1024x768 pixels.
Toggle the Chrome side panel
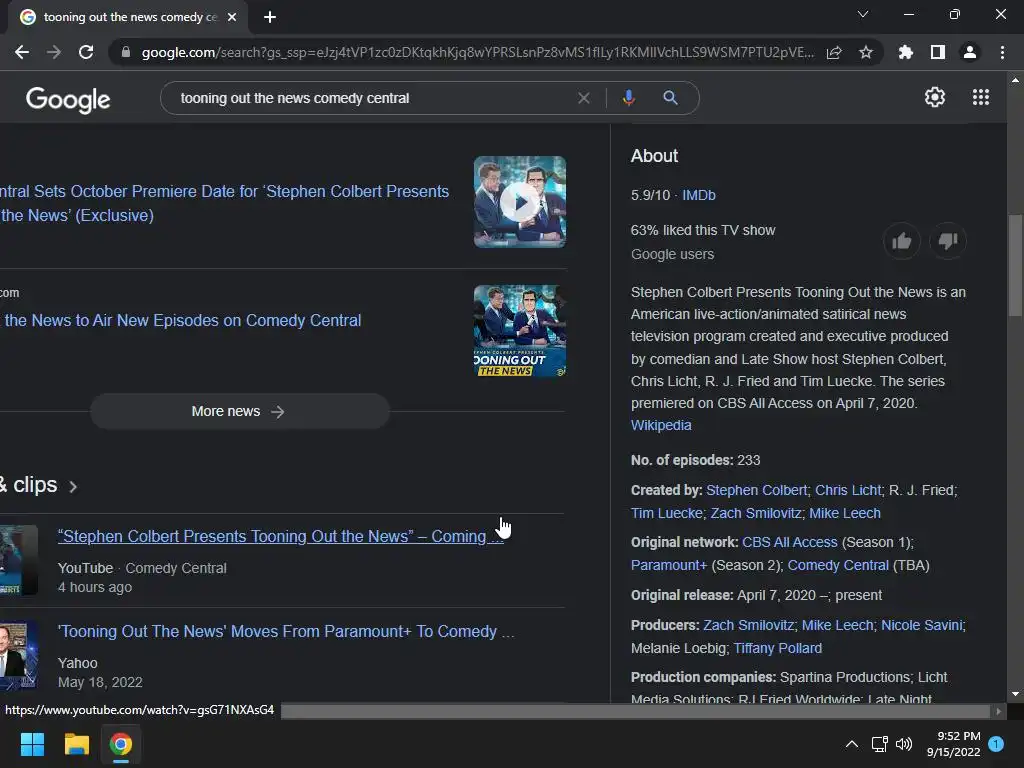[938, 52]
